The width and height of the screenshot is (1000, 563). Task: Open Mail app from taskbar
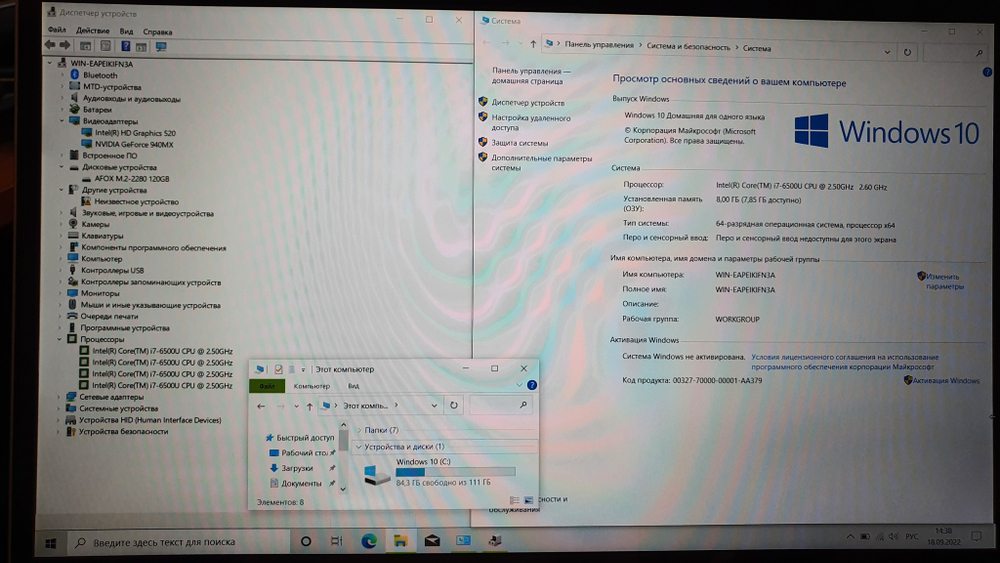click(432, 541)
